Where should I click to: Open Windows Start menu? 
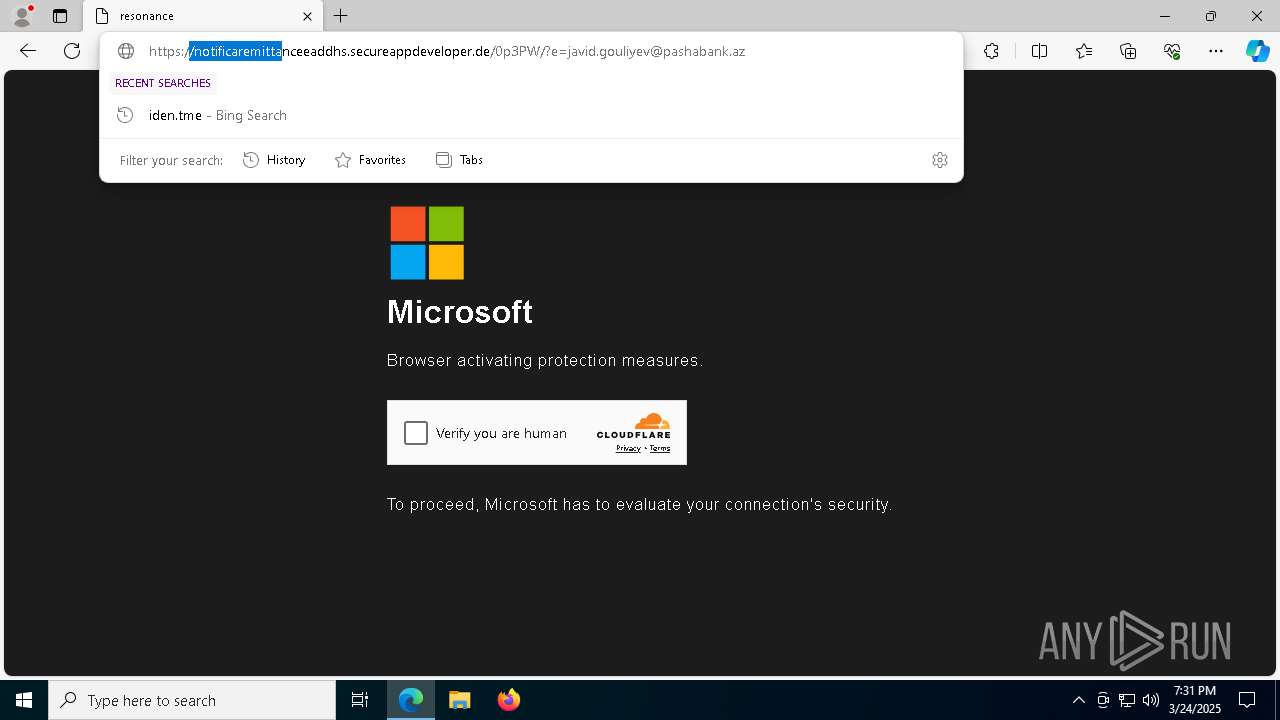[24, 700]
